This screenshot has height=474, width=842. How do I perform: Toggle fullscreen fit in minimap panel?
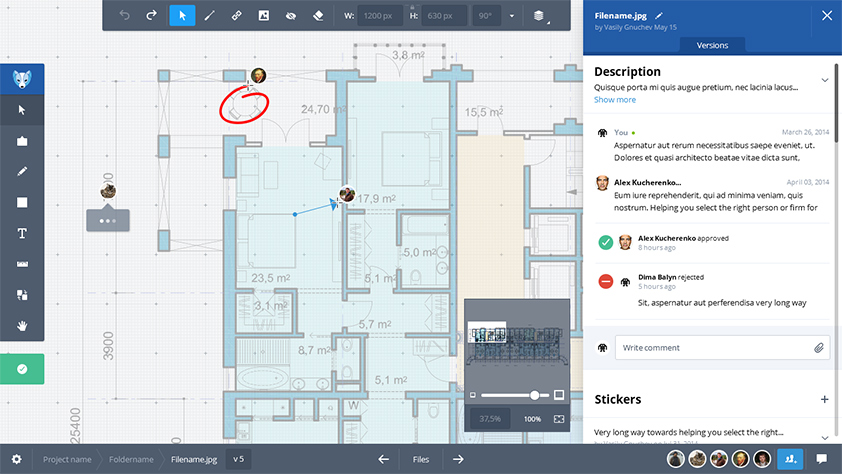click(x=559, y=418)
